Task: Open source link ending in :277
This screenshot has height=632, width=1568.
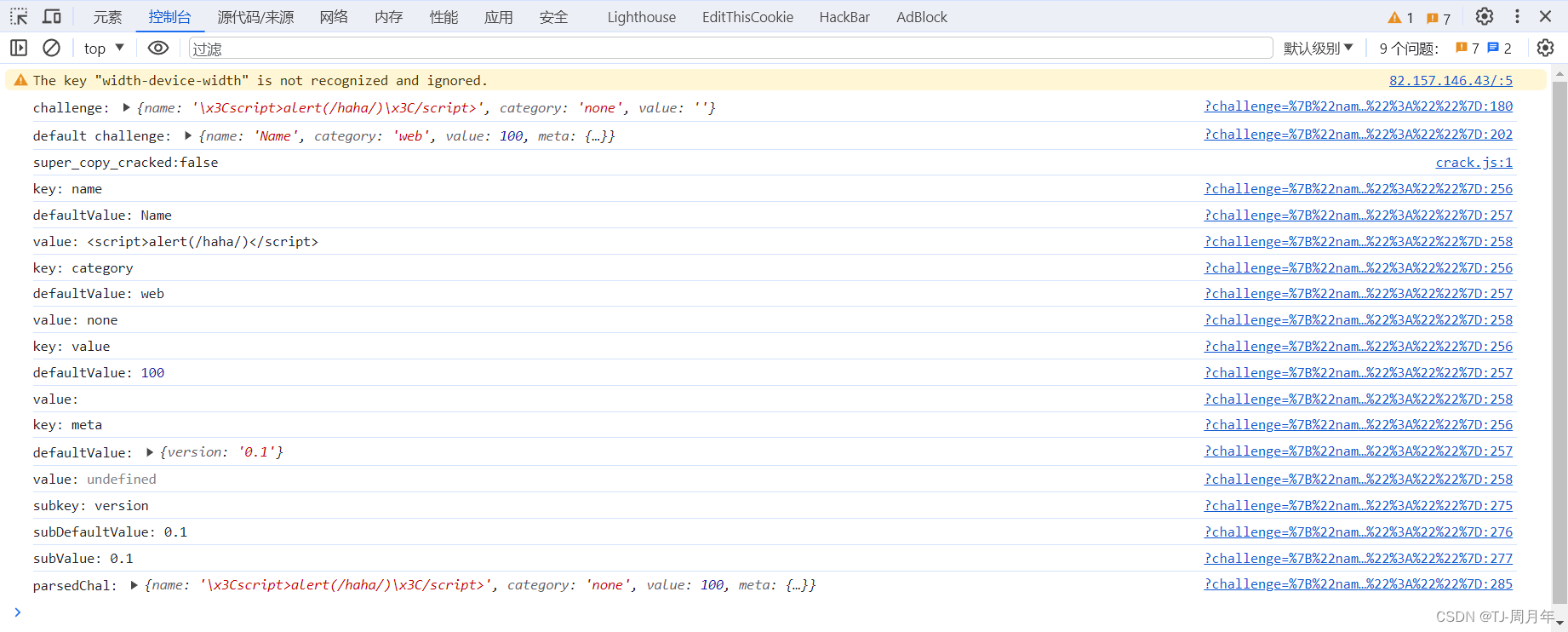Action: tap(1359, 558)
